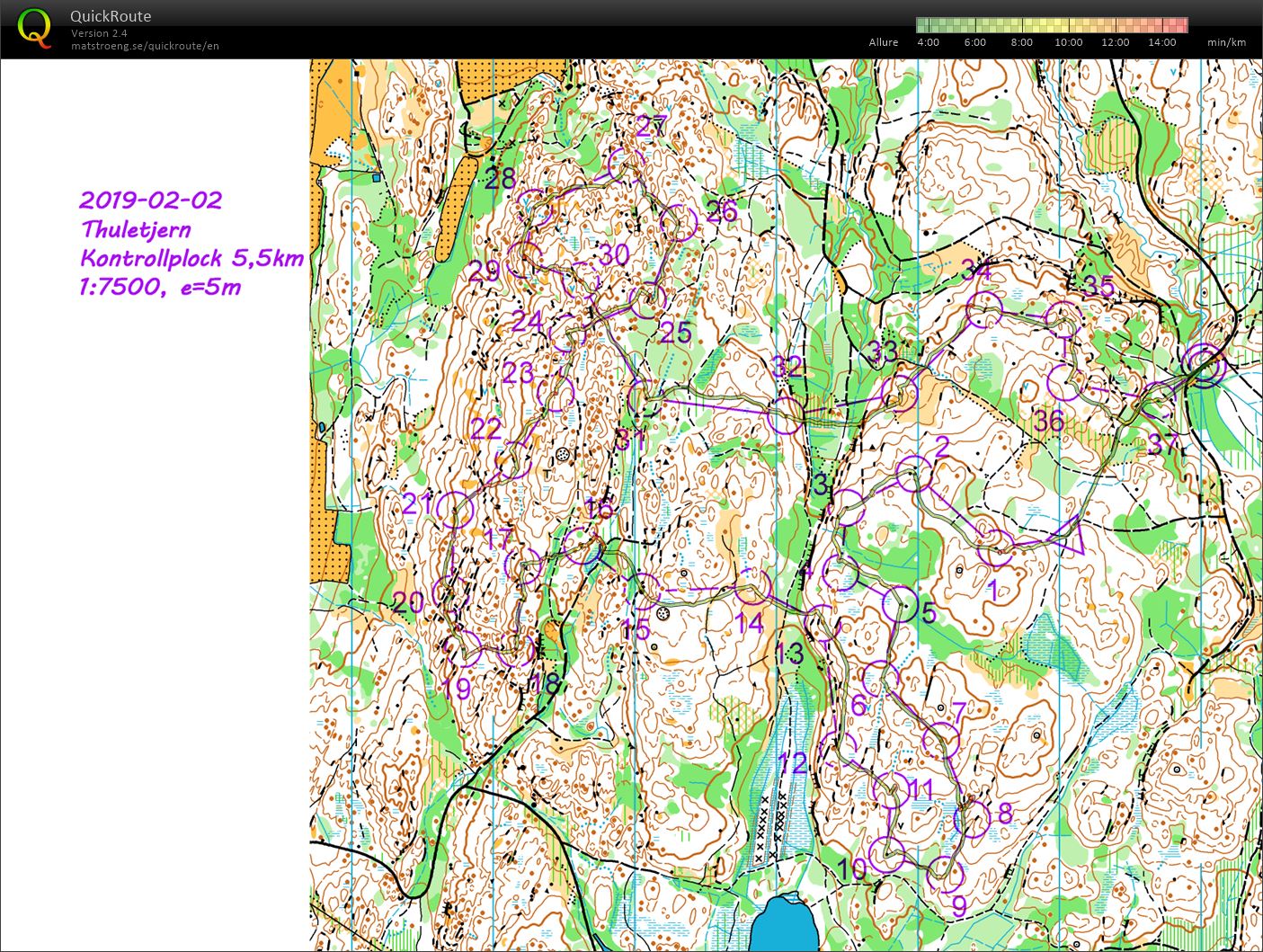Click the 14:00 mark on pace scale
The image size is (1263, 952).
1161,42
